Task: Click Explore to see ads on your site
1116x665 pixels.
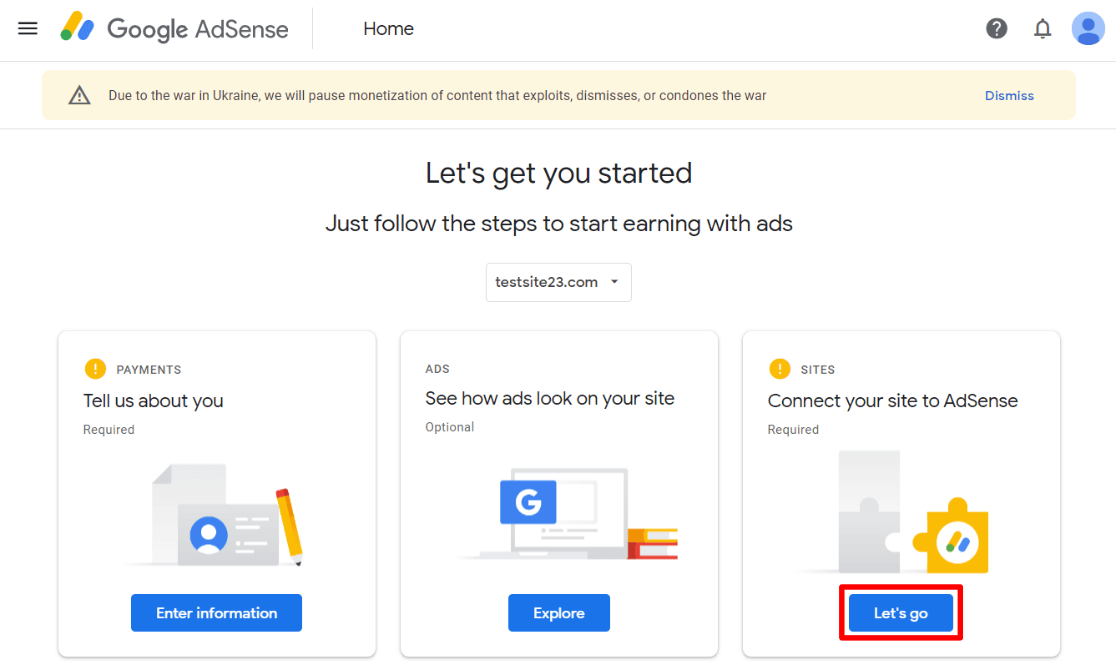Action: pyautogui.click(x=558, y=612)
